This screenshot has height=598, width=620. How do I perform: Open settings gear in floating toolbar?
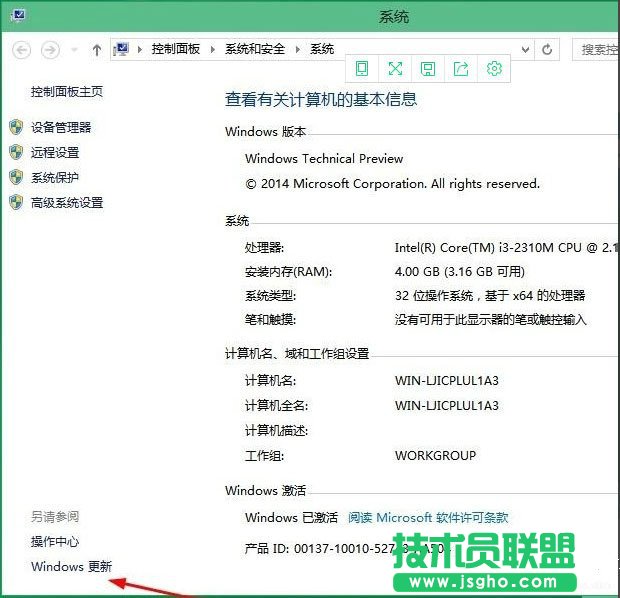(494, 68)
